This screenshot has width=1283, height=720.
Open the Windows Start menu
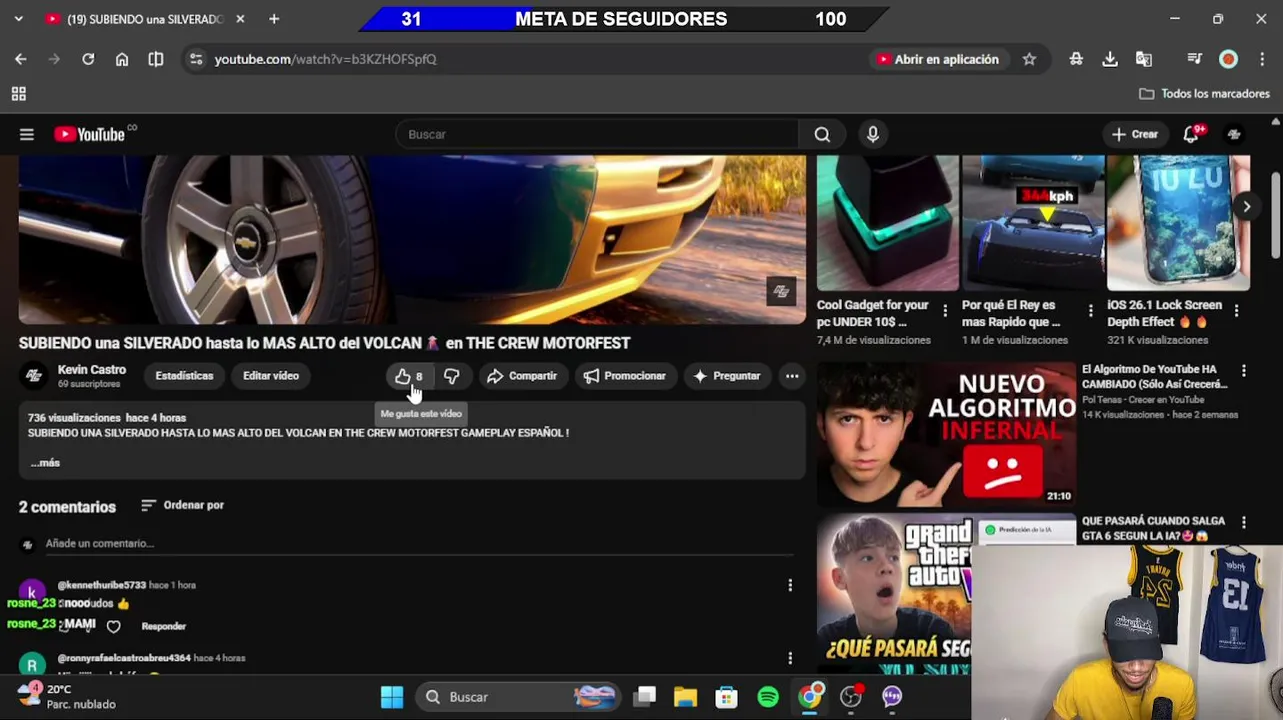[392, 697]
